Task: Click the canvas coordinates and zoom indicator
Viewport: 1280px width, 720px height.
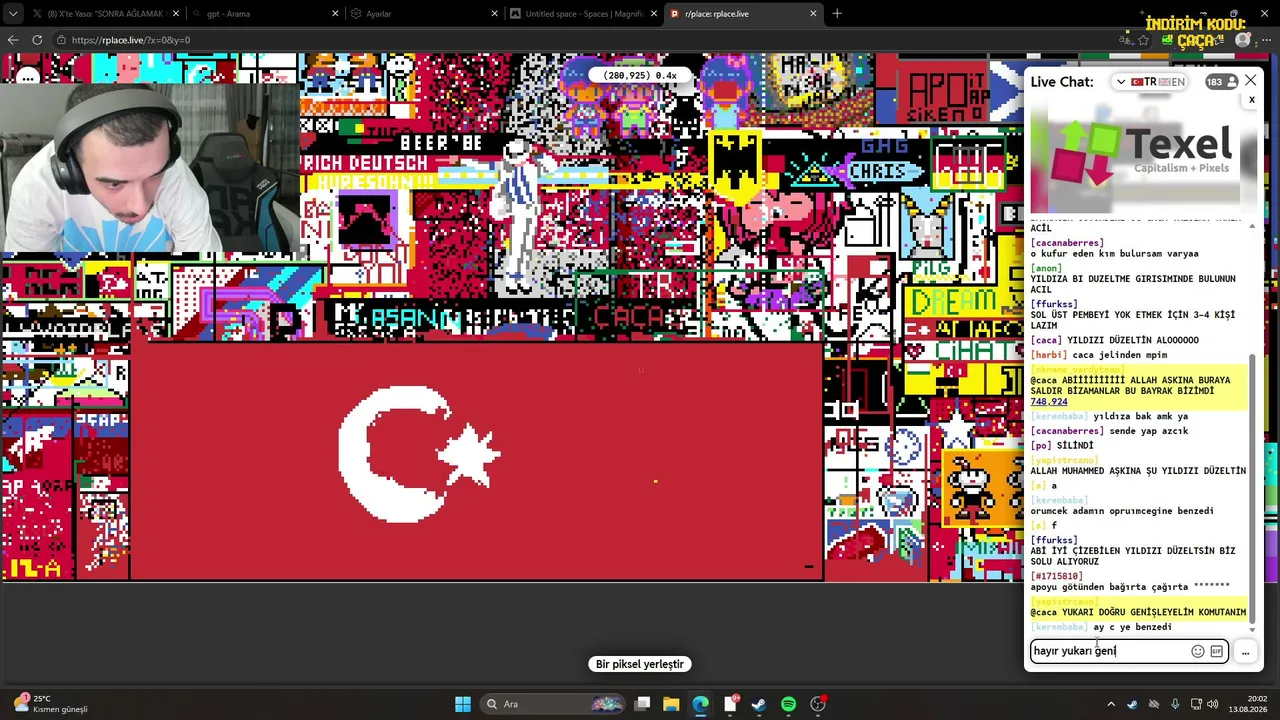Action: 640,75
